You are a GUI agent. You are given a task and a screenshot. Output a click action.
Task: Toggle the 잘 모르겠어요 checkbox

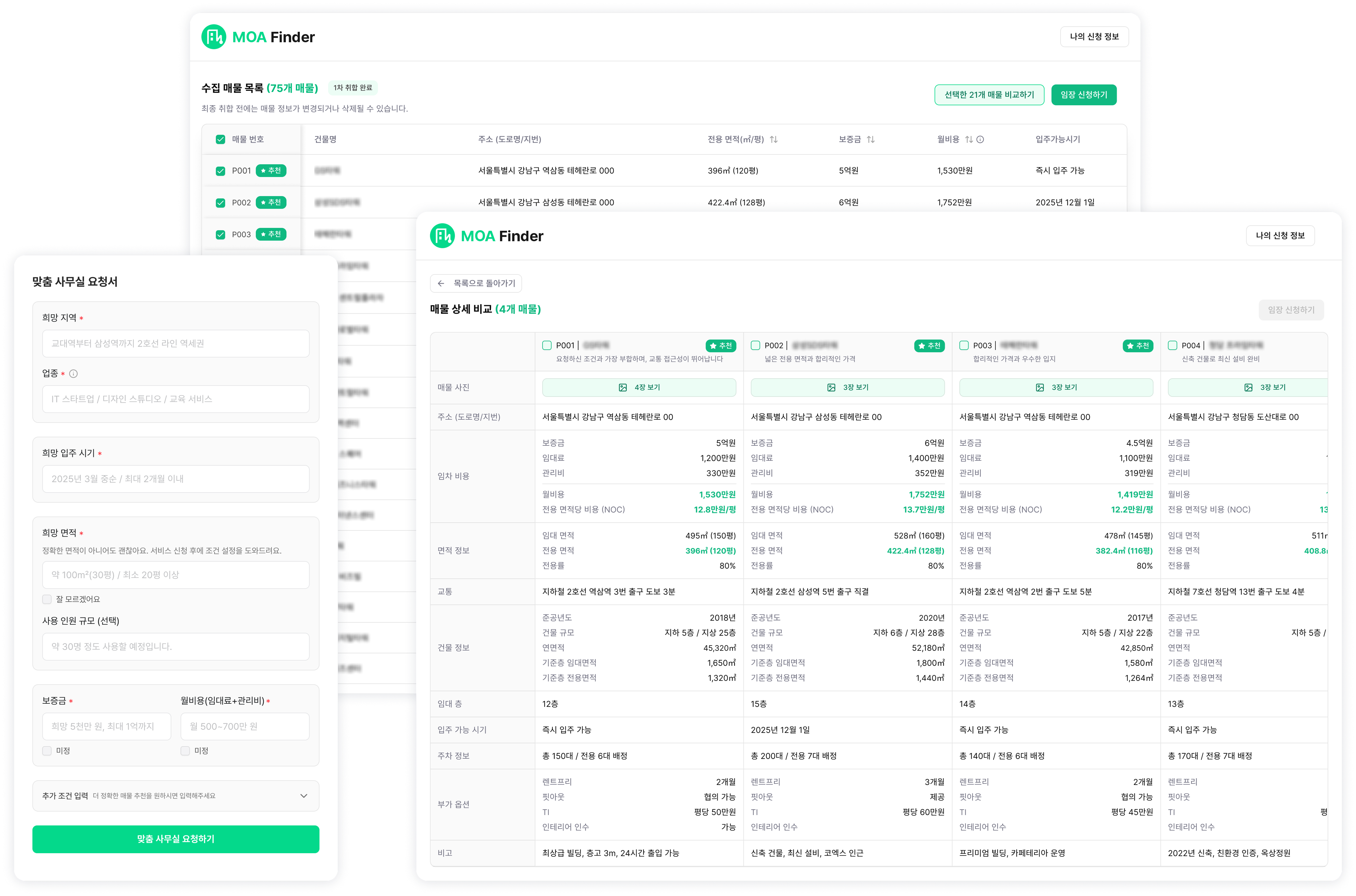[x=47, y=599]
